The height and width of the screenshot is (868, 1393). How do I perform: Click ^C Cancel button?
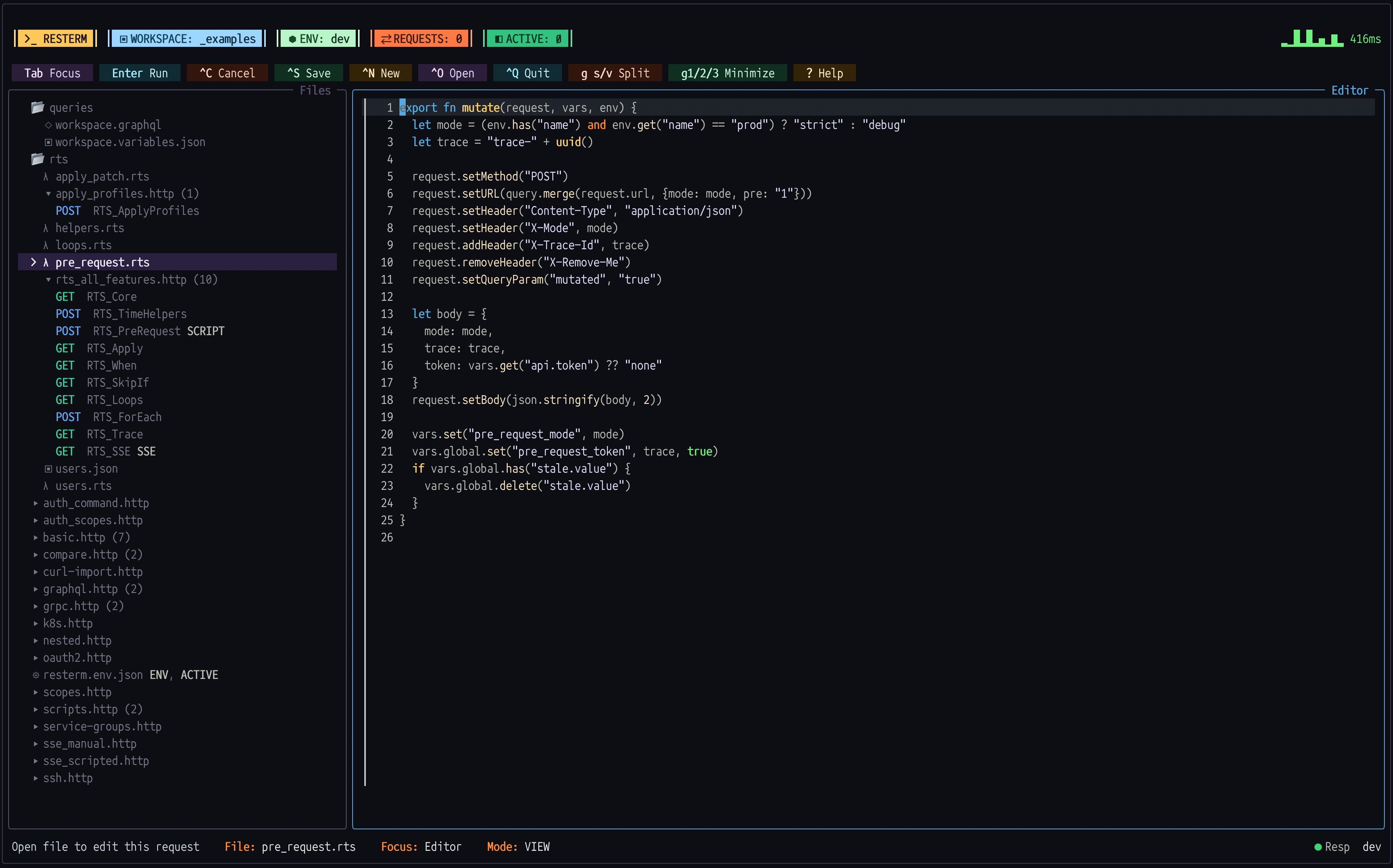[227, 73]
